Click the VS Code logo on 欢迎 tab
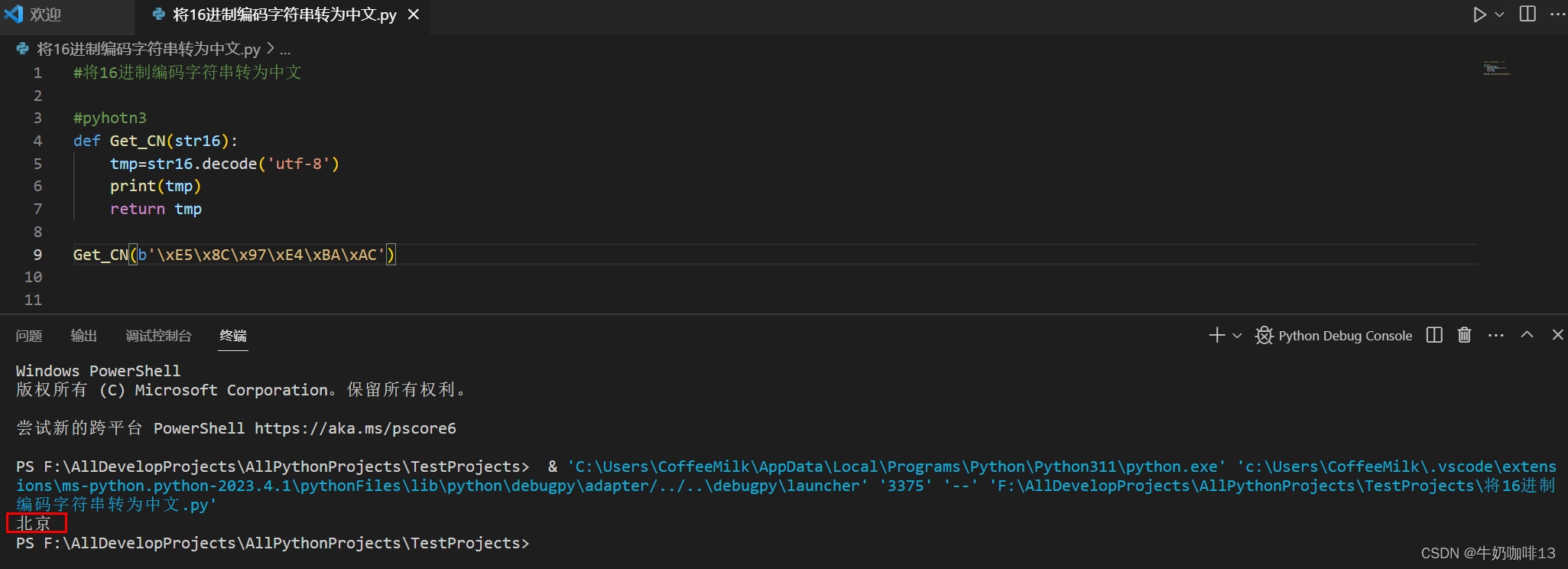 [x=14, y=15]
